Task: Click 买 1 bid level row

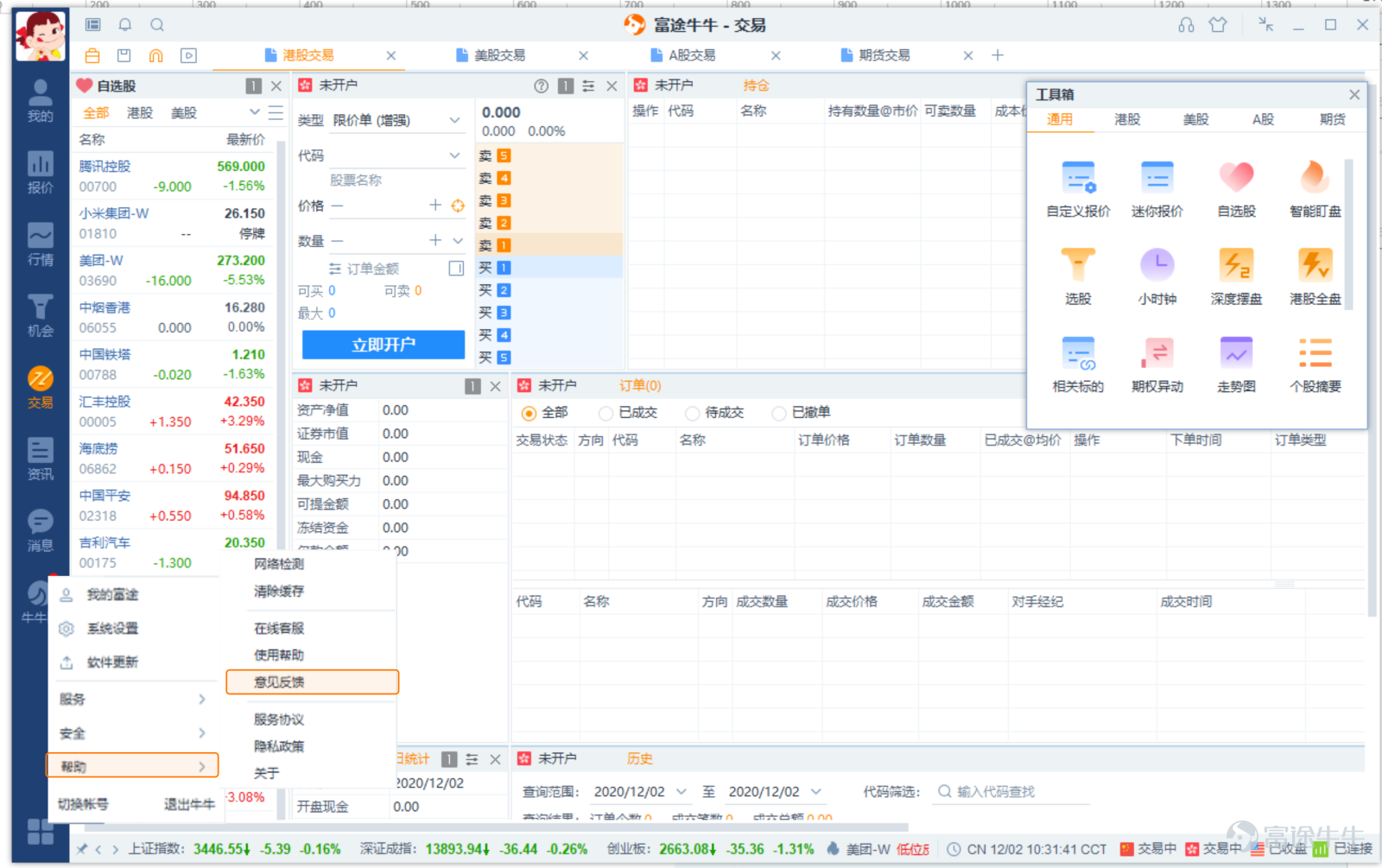Action: tap(549, 268)
